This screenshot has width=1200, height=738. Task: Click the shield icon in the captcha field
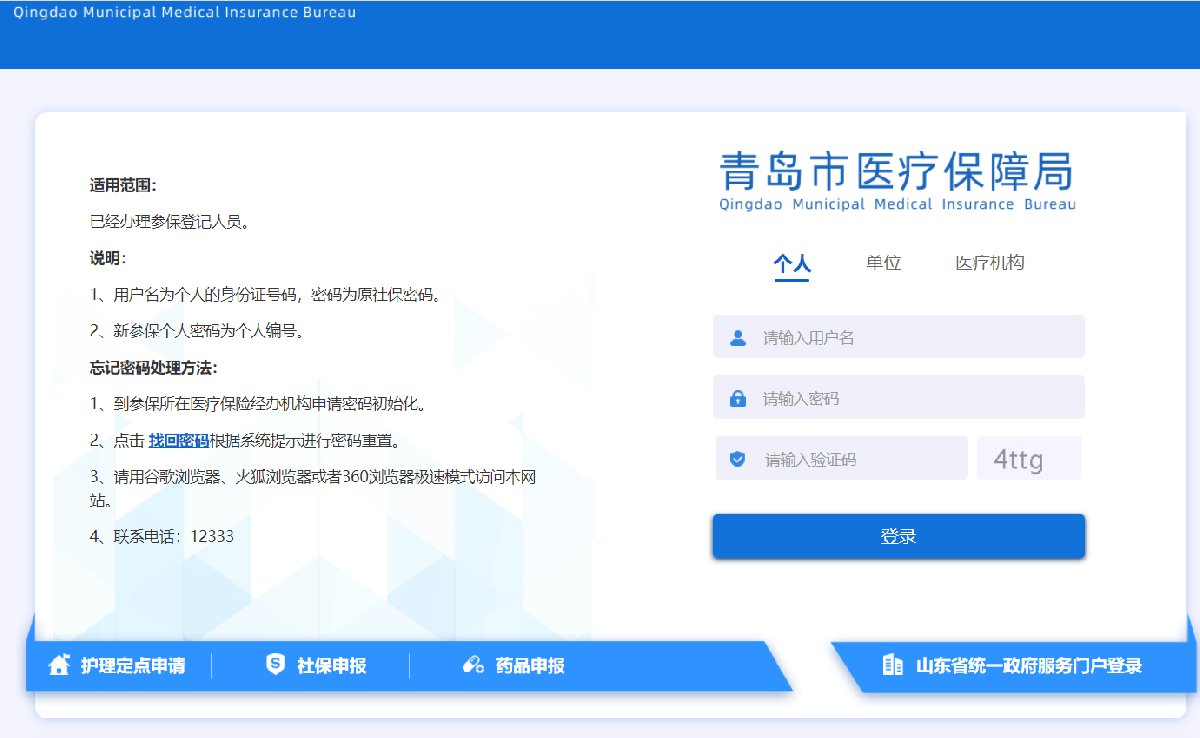[x=738, y=460]
